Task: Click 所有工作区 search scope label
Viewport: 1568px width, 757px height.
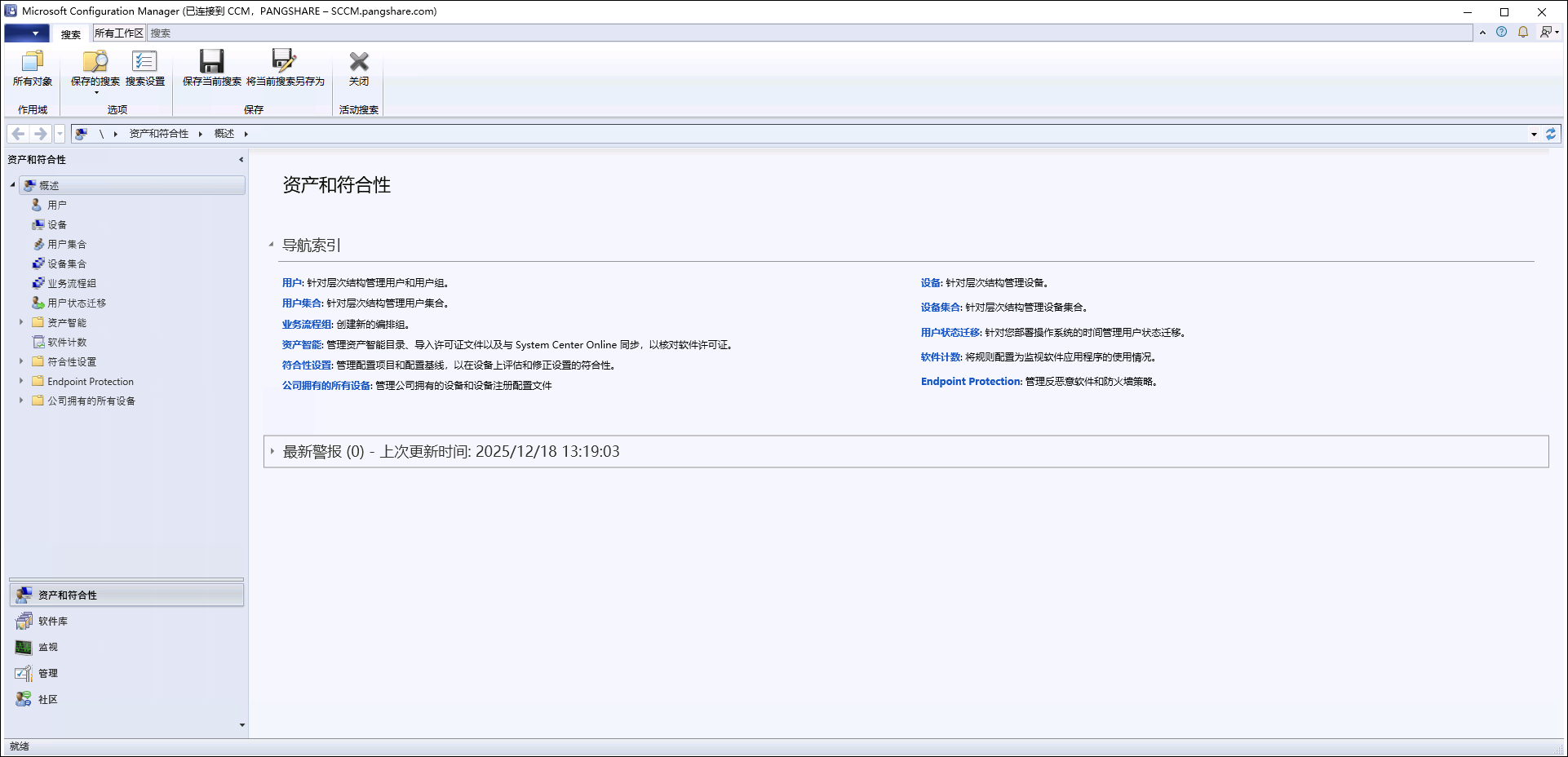Action: [x=119, y=33]
